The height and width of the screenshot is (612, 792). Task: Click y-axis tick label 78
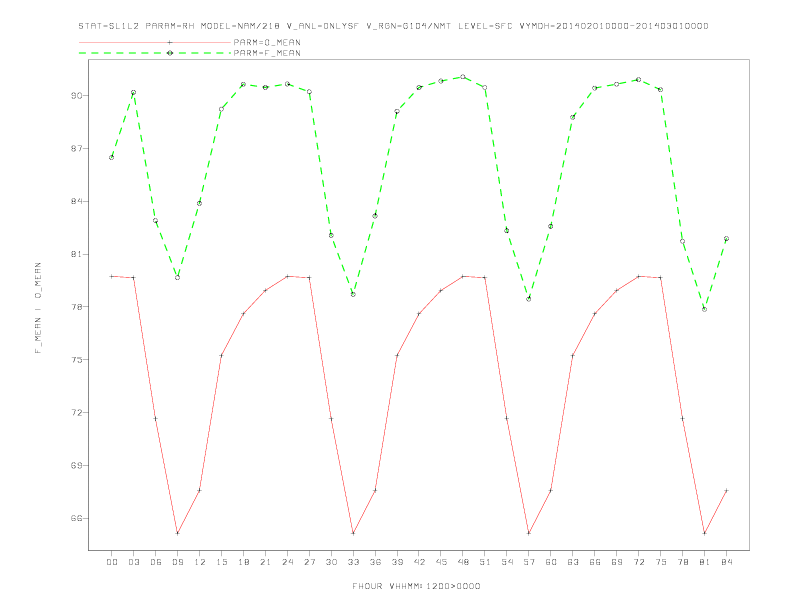click(x=77, y=307)
